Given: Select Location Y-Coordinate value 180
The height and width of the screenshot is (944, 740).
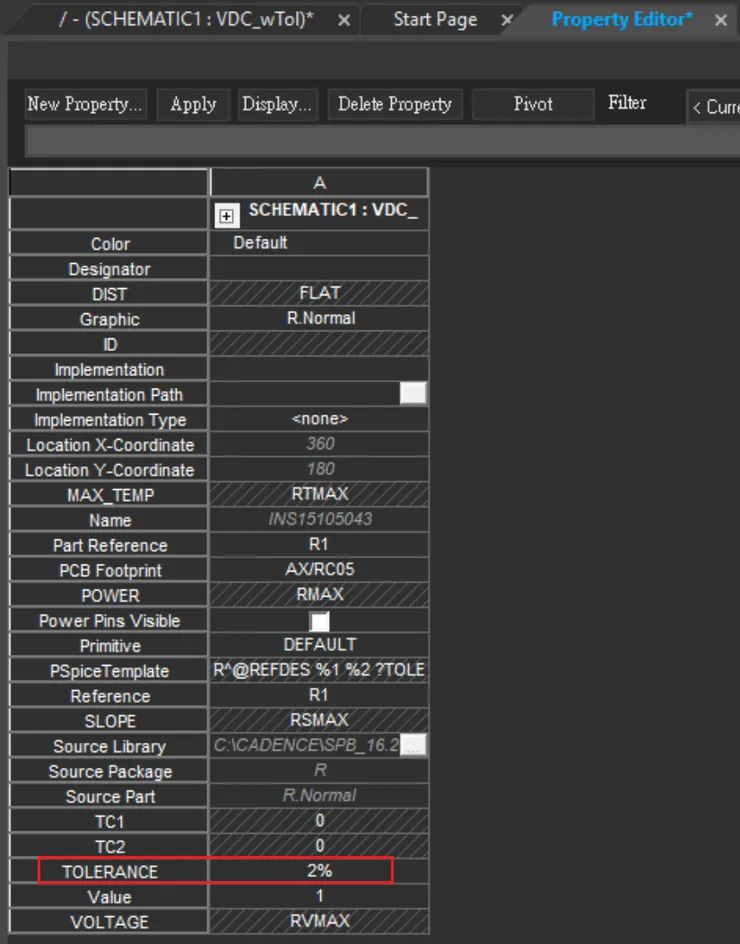Looking at the screenshot, I should (319, 469).
